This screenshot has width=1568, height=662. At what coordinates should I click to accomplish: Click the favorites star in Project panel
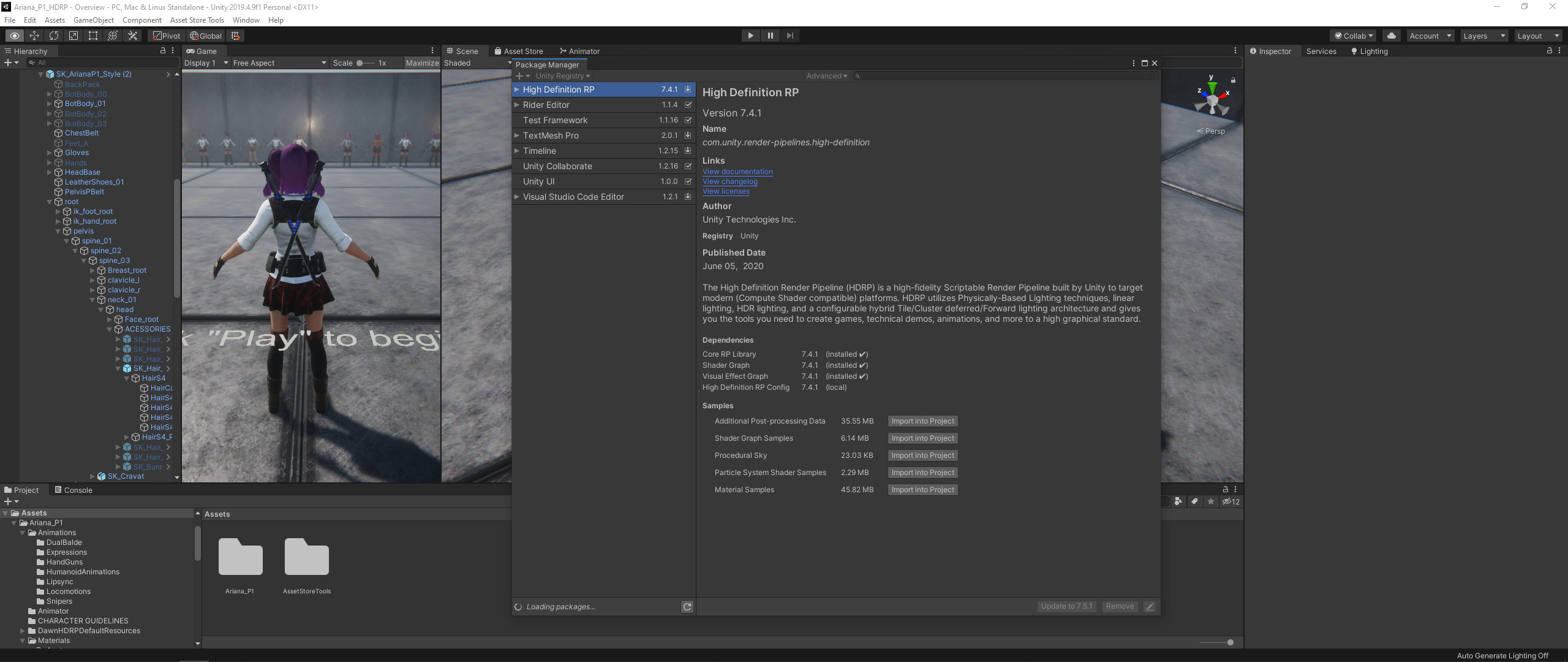click(1210, 501)
